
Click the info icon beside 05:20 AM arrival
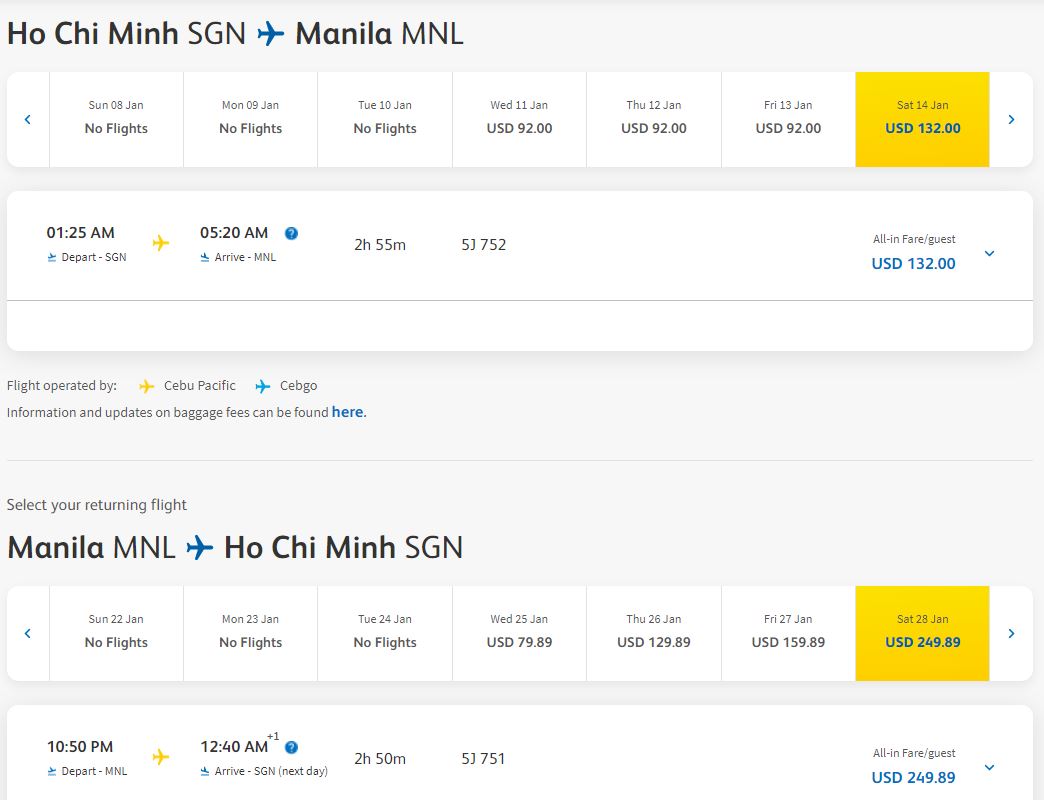[x=291, y=233]
